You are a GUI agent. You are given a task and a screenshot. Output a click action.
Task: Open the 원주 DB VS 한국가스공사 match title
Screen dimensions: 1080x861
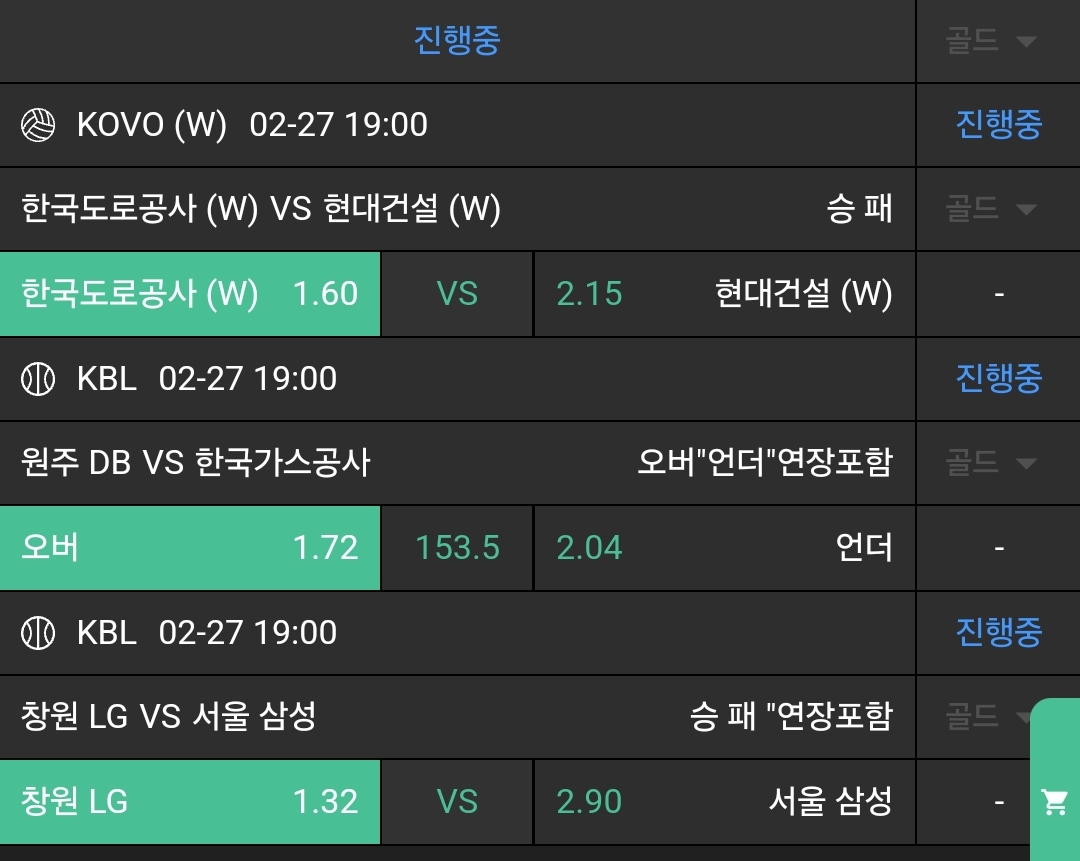(x=196, y=463)
